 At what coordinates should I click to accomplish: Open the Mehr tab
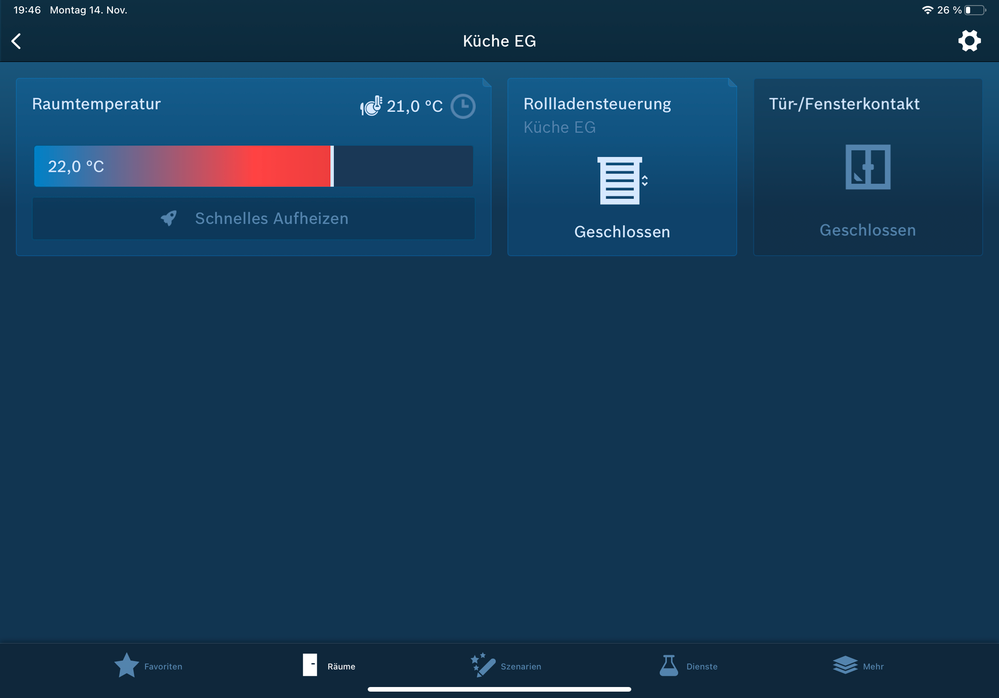tap(858, 666)
